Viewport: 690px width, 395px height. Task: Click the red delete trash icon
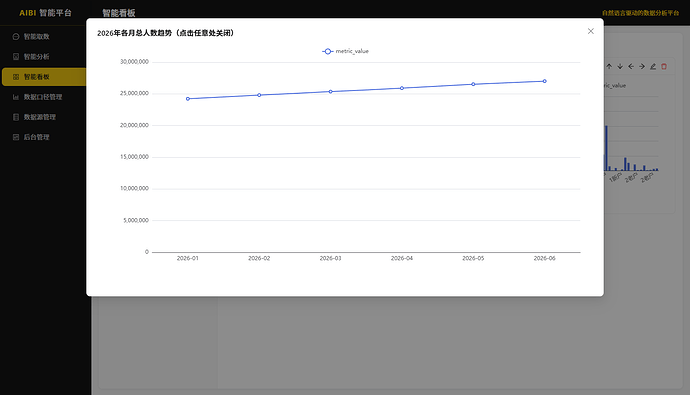(664, 66)
